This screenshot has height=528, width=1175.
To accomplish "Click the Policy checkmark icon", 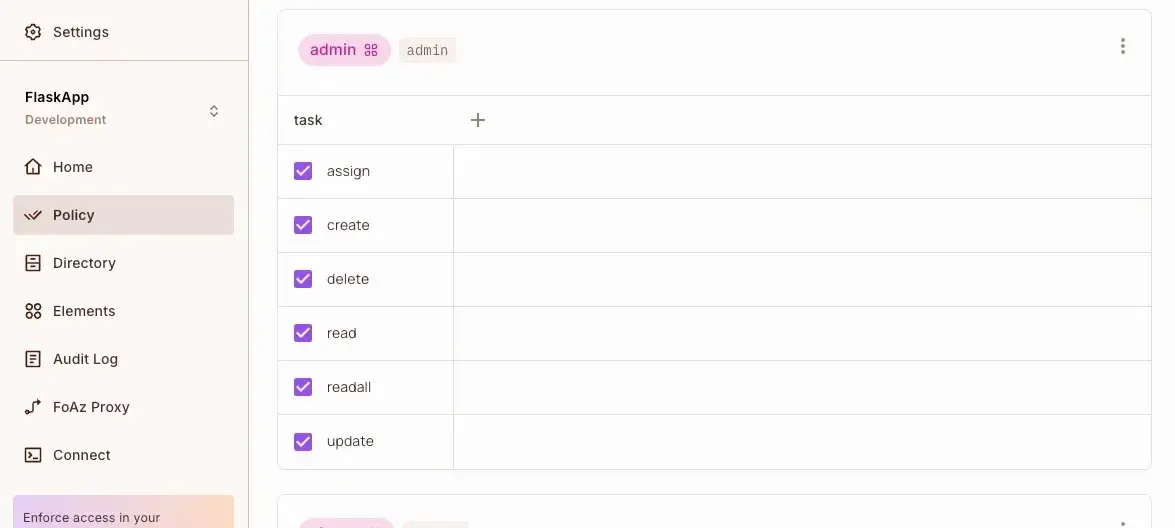I will click(x=33, y=215).
